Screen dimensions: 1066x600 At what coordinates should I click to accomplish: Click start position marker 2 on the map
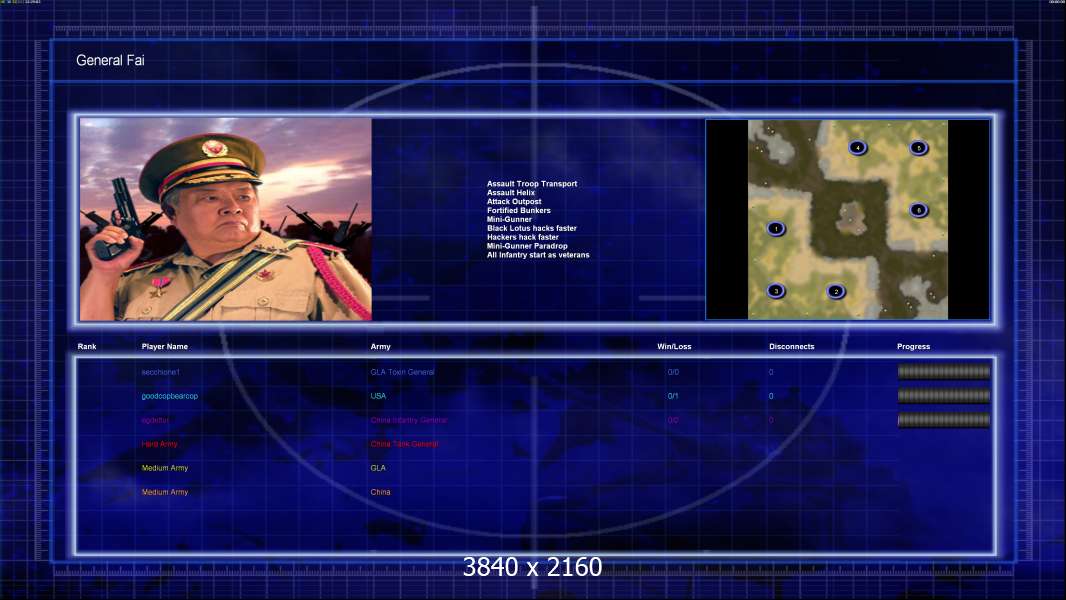[x=836, y=292]
